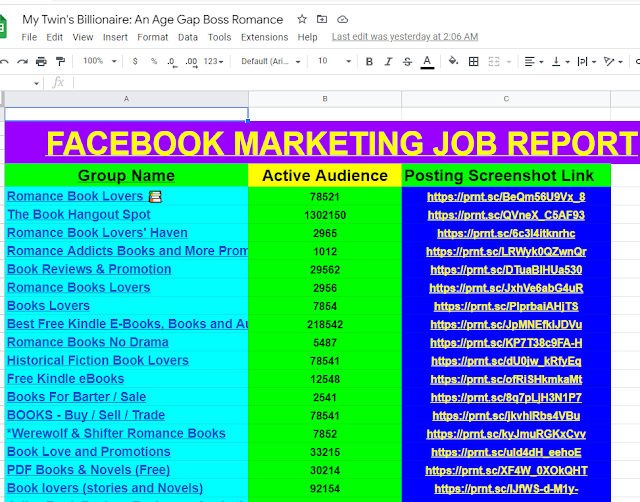Open The Book Hangout Spot link
640x502 pixels.
(79, 214)
